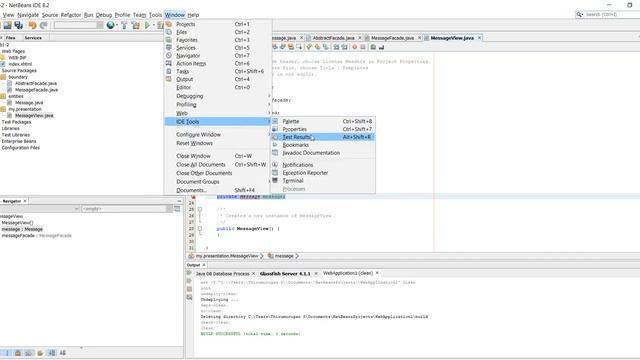Collapse the code fold at line 25
The image size is (640, 360).
click(200, 209)
